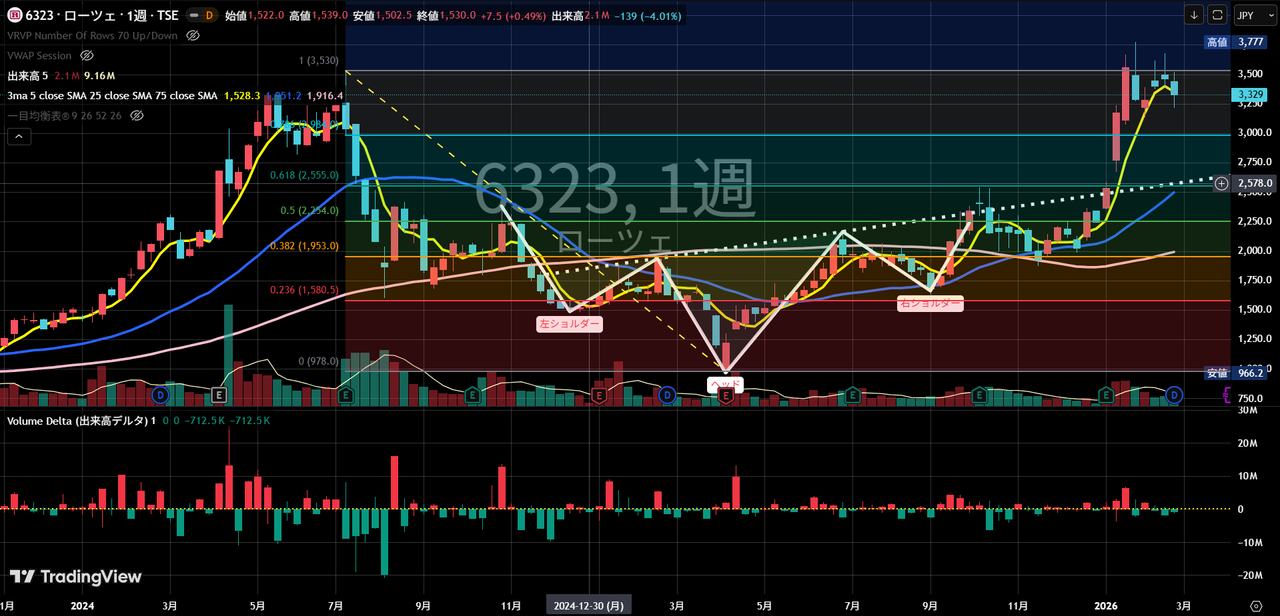Click the down arrow button near JPY
This screenshot has height=616, width=1280.
point(1194,15)
